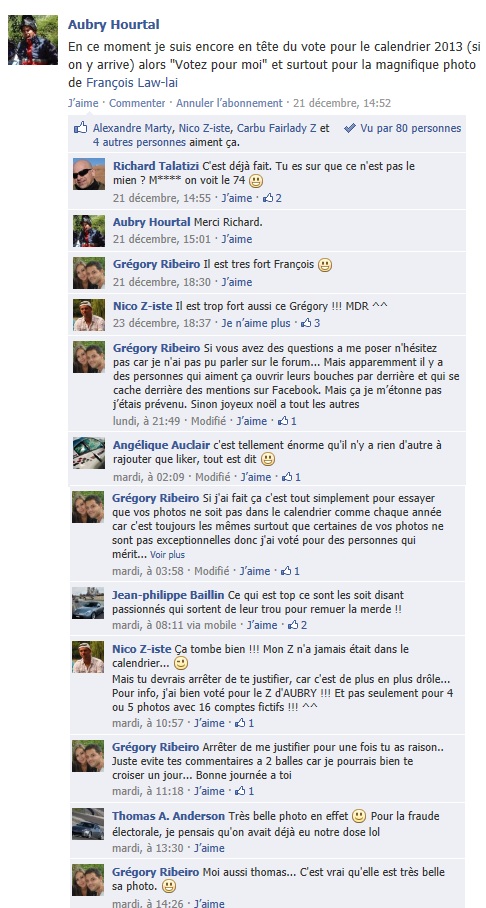This screenshot has width=486, height=908.
Task: Like the main post with J'aime
Action: 83,103
